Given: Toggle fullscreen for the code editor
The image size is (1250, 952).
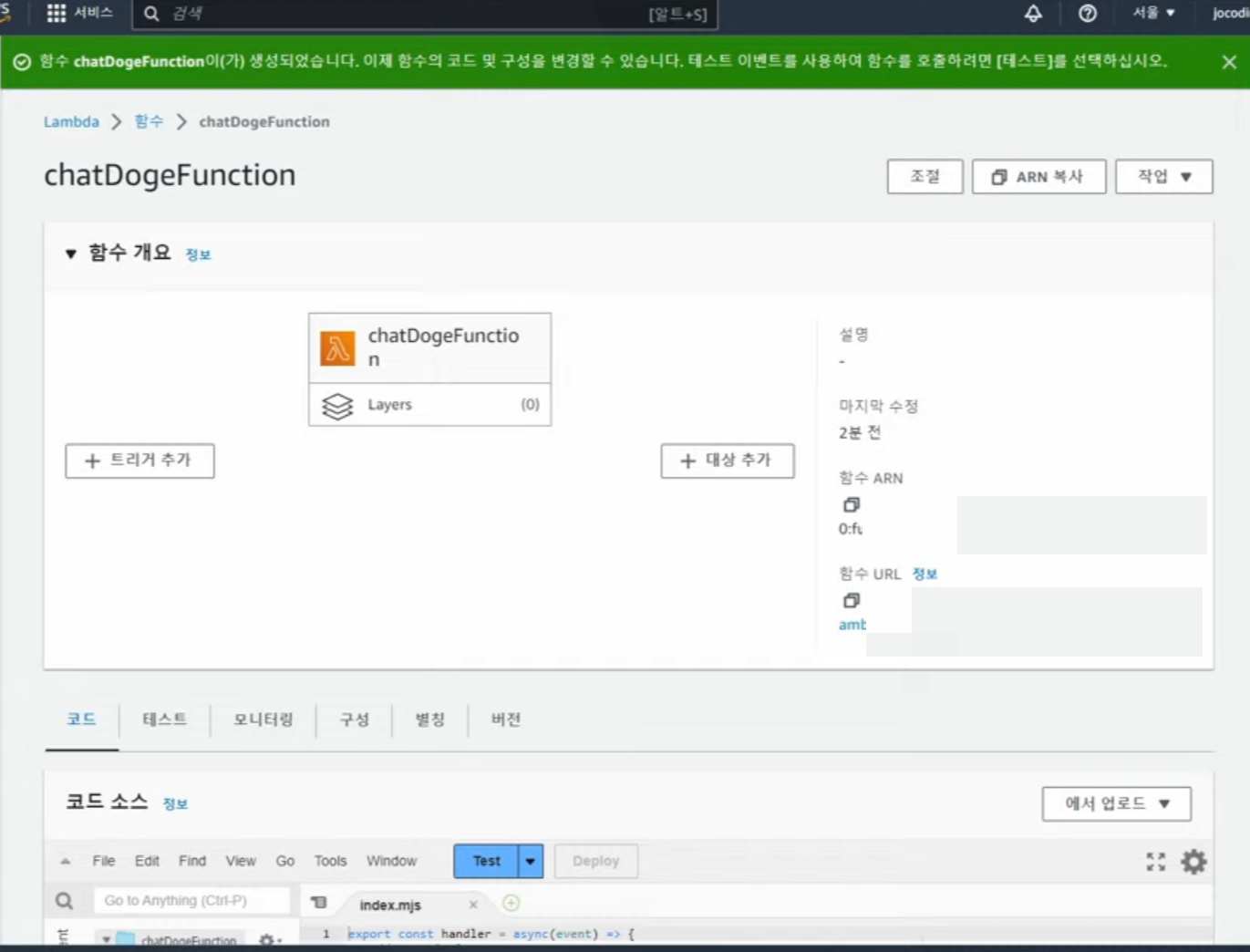Looking at the screenshot, I should click(x=1156, y=862).
